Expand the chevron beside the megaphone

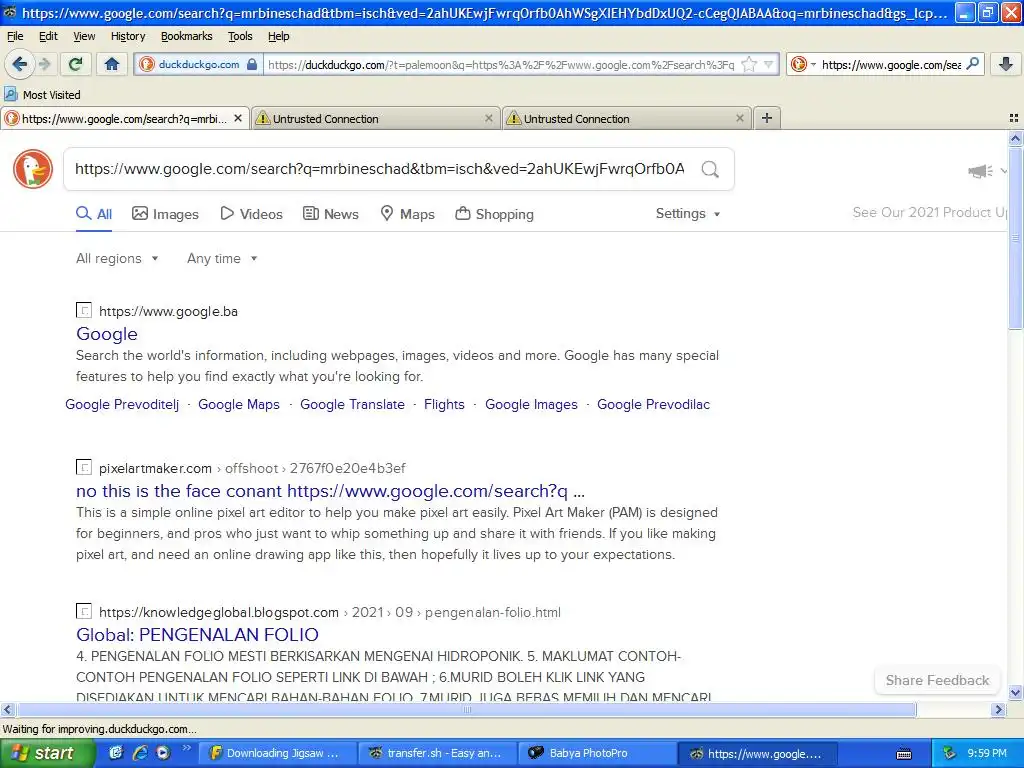pos(1003,171)
